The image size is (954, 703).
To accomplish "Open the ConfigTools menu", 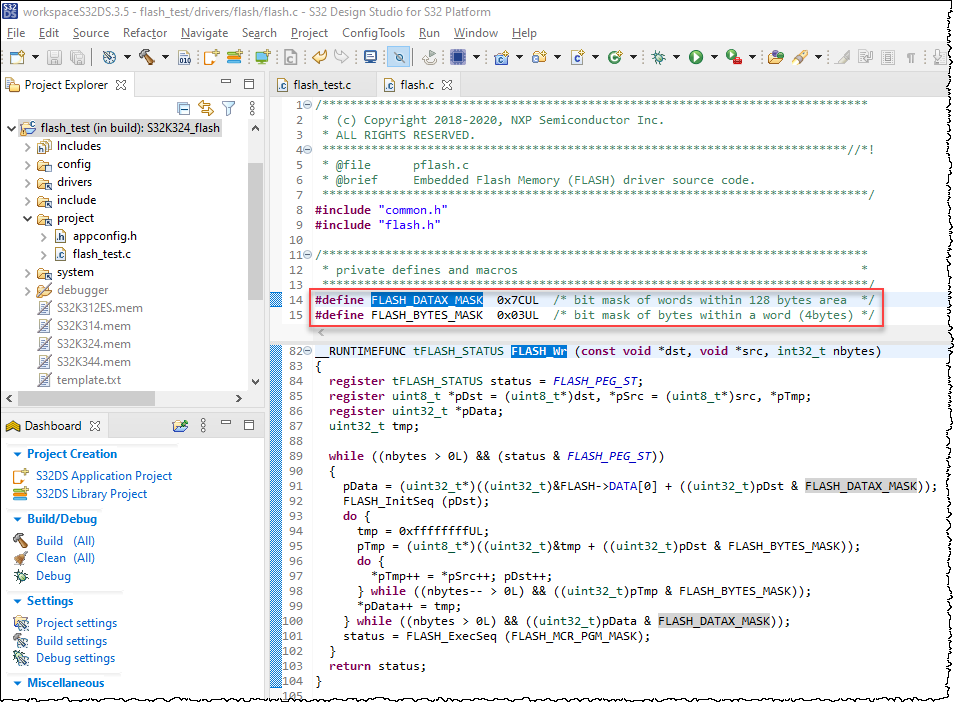I will (x=373, y=33).
